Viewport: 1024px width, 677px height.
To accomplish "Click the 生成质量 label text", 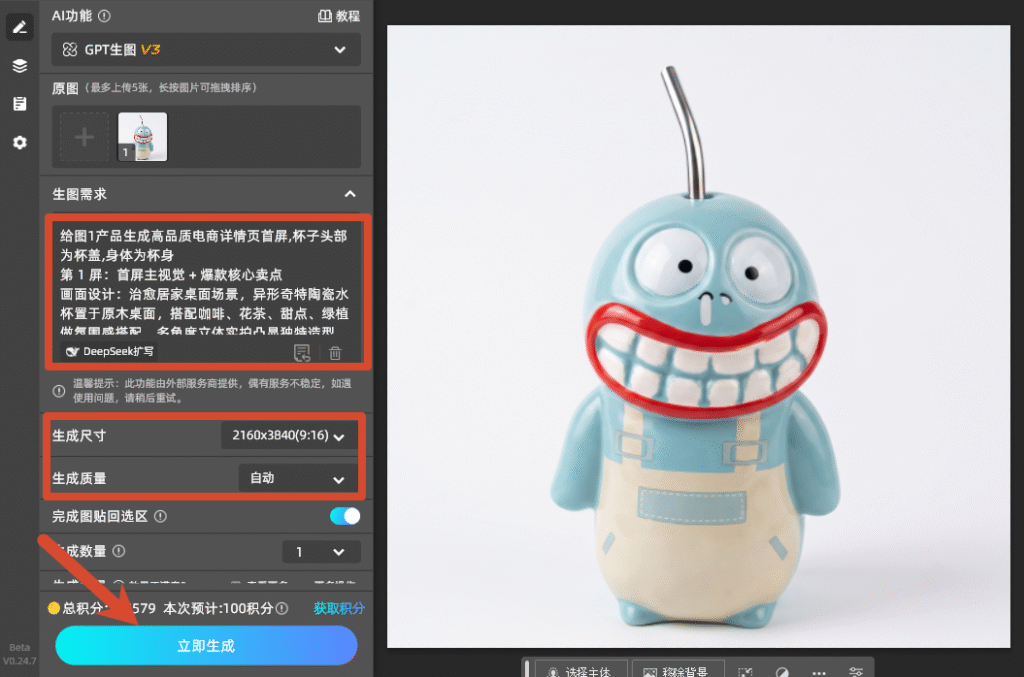I will click(x=79, y=479).
